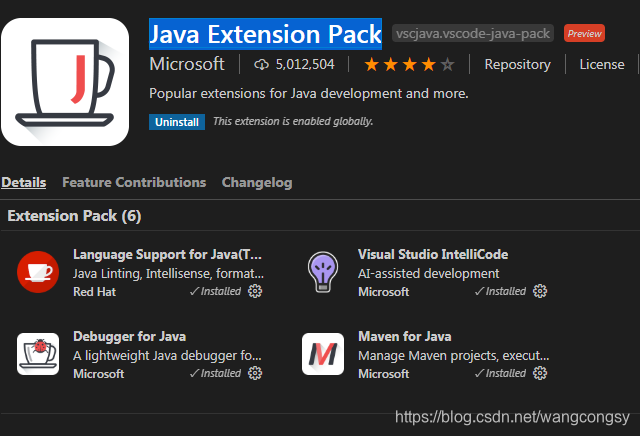Click the star rating
The height and width of the screenshot is (436, 640).
[409, 64]
